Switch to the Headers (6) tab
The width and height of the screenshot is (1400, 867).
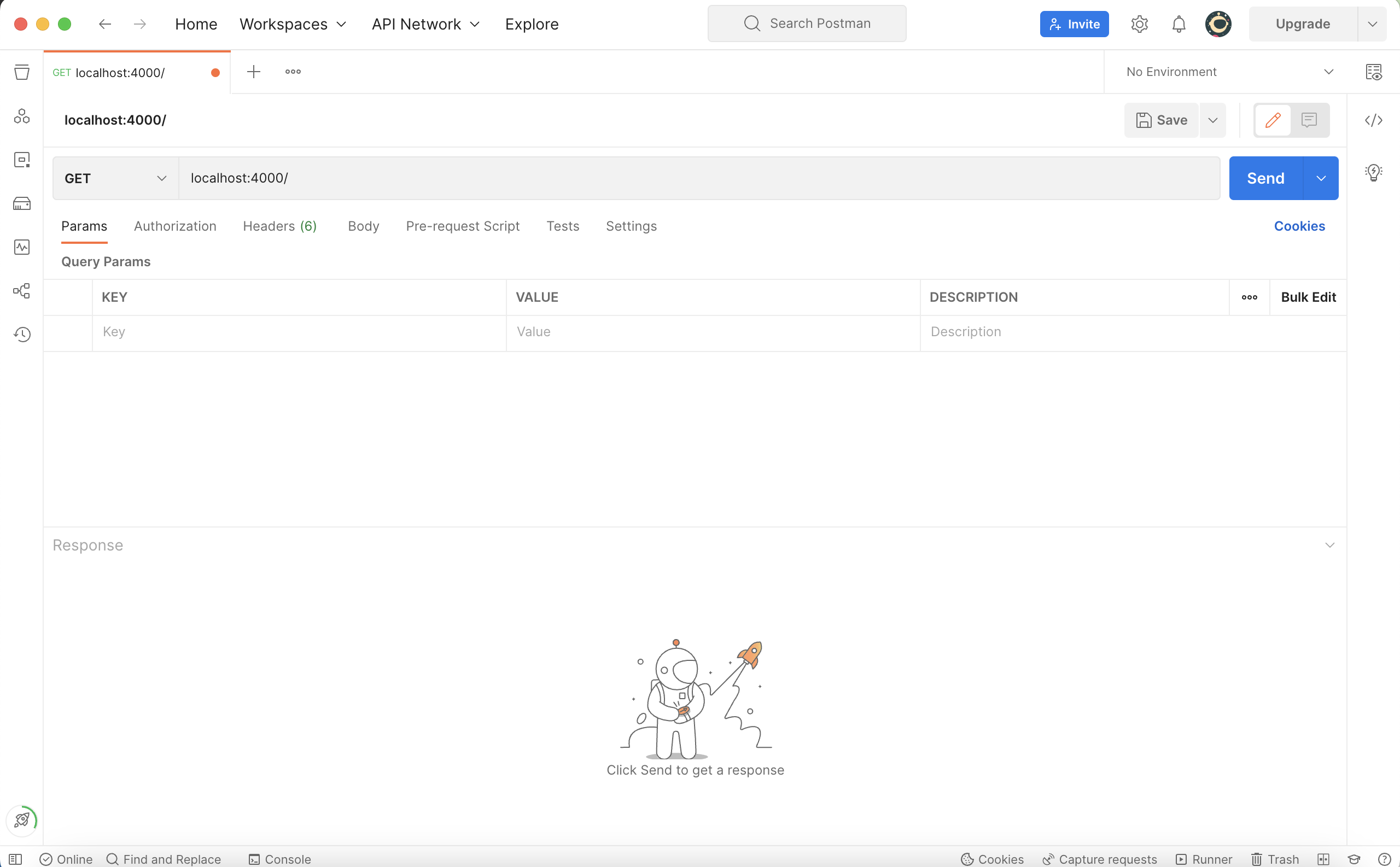click(x=279, y=226)
